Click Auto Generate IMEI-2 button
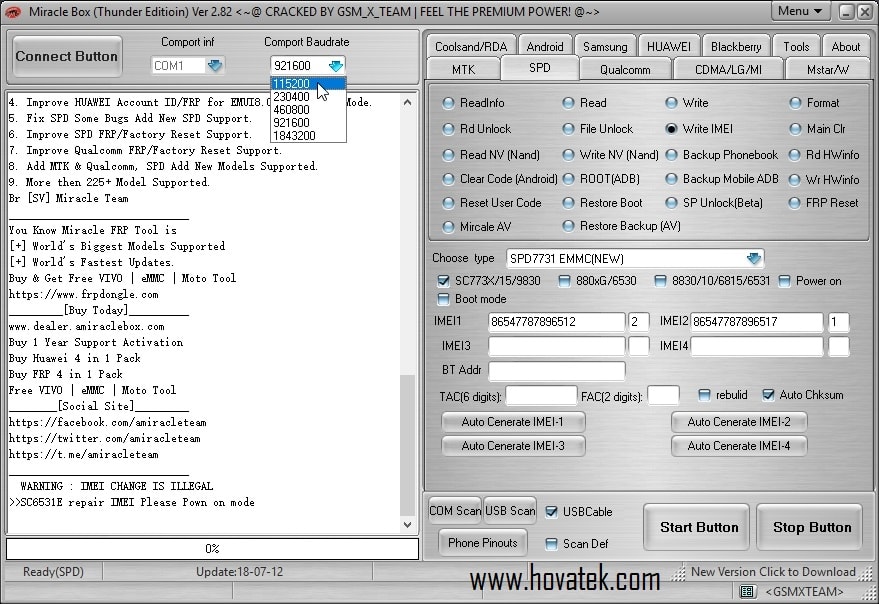Image resolution: width=879 pixels, height=604 pixels. (739, 422)
